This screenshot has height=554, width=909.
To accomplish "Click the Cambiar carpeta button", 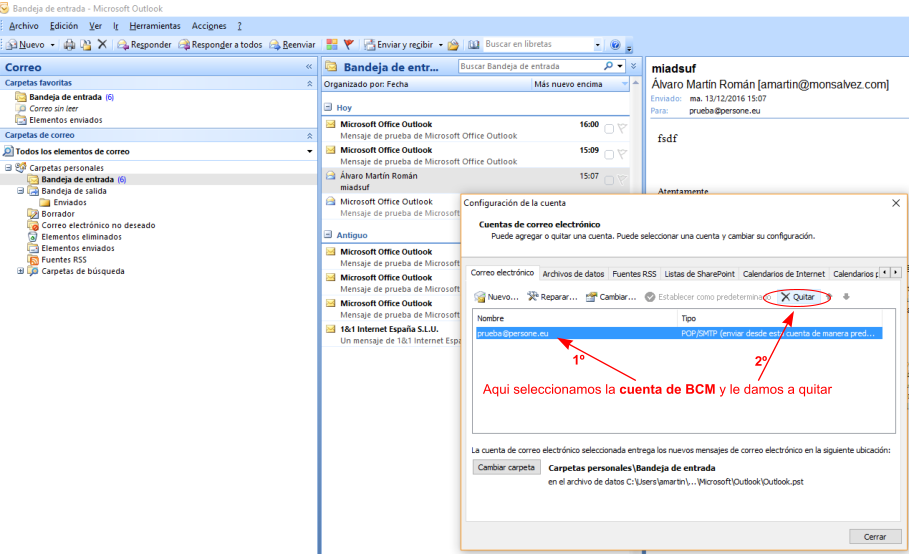I will tap(506, 467).
